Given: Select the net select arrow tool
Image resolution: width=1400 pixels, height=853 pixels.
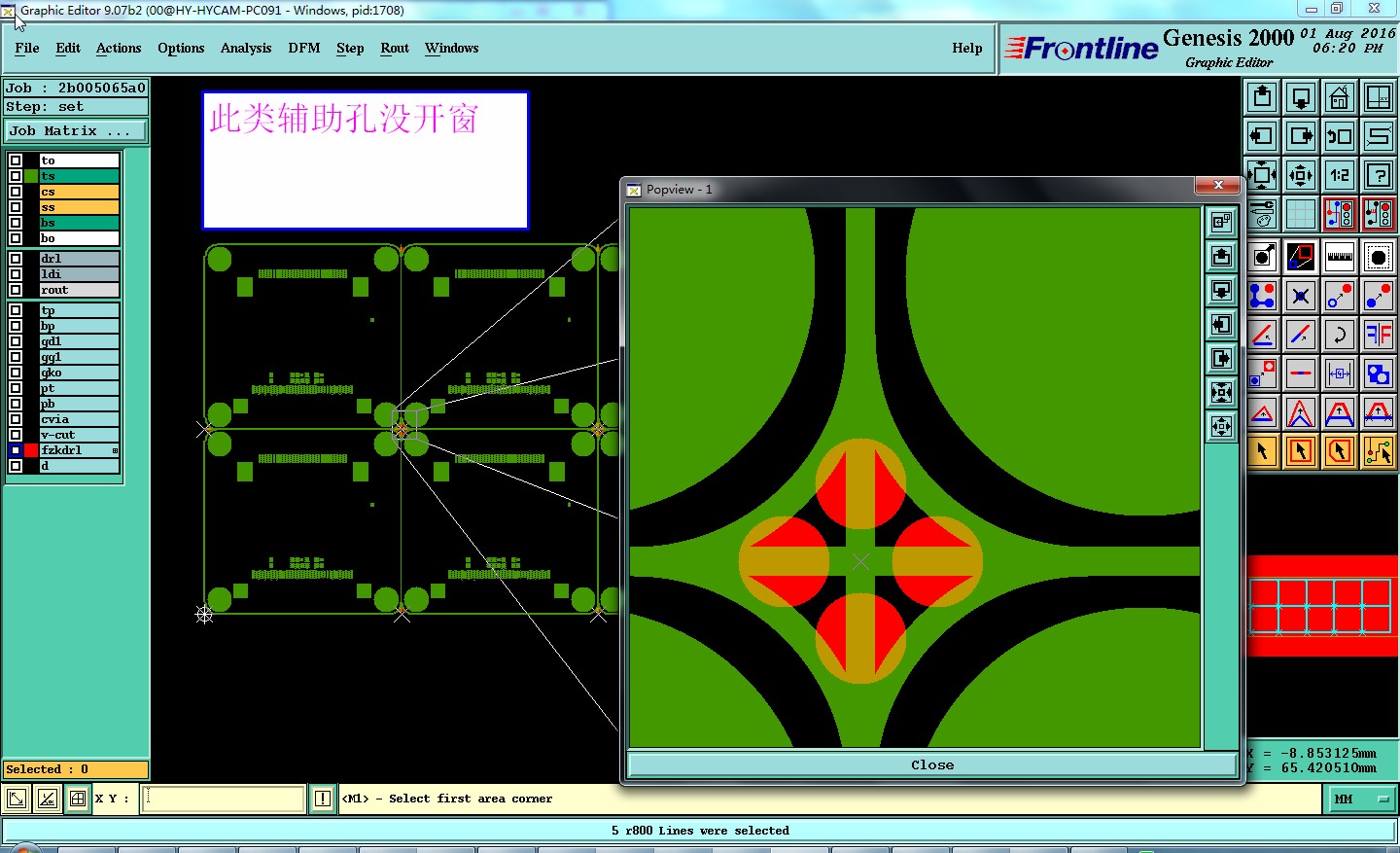Looking at the screenshot, I should point(1379,451).
